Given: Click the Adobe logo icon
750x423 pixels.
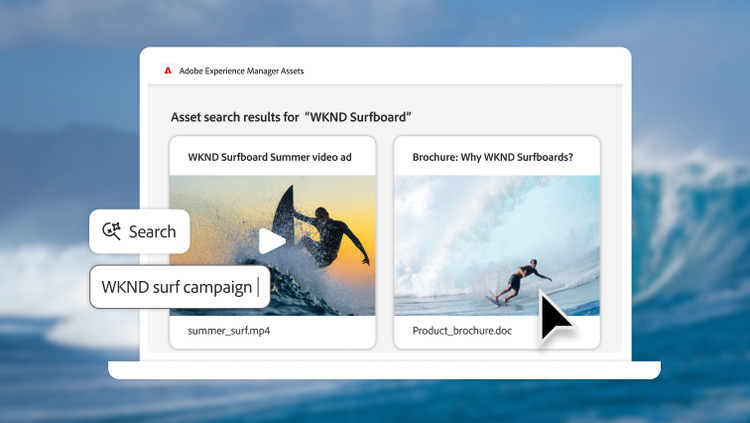Looking at the screenshot, I should point(167,71).
